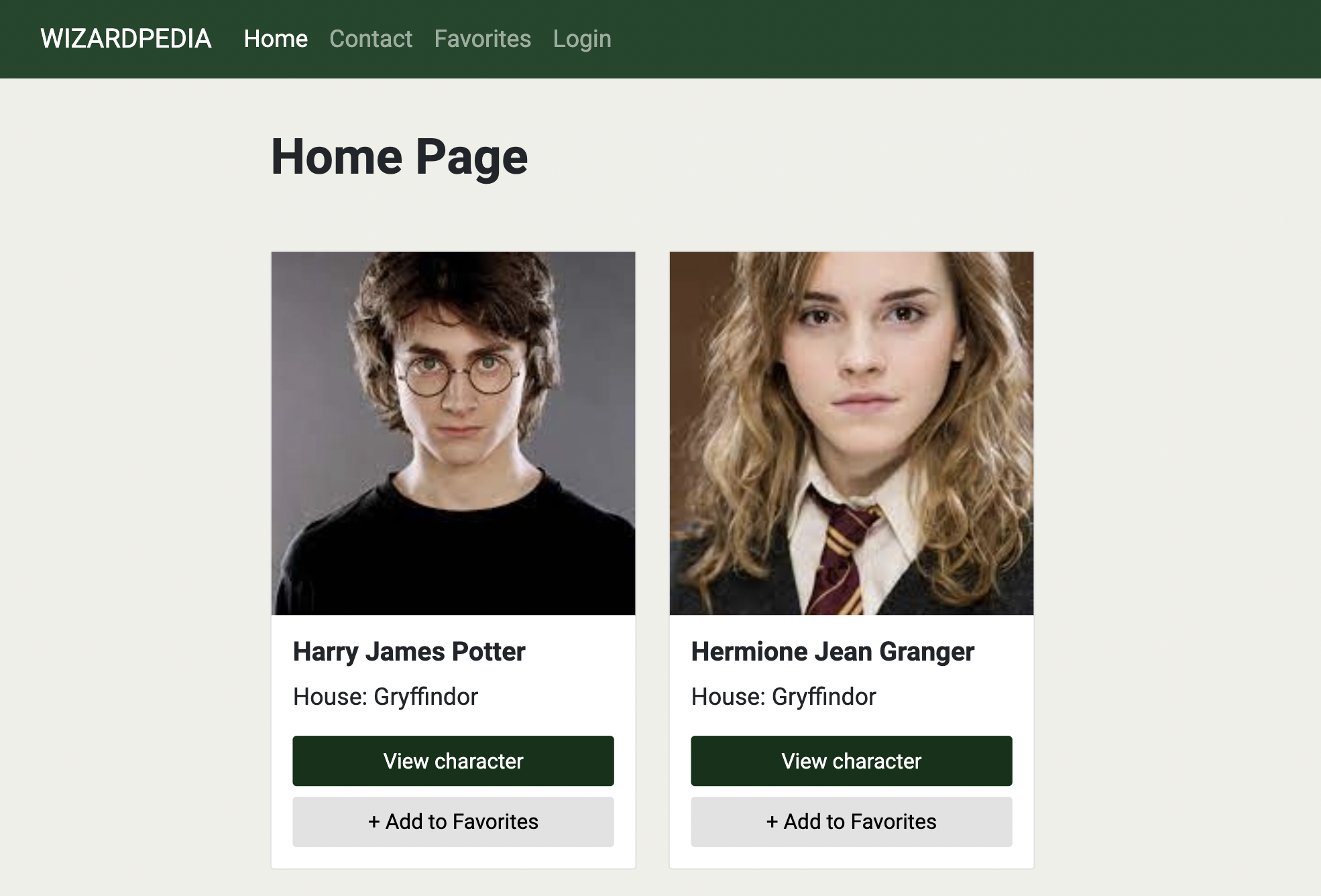Screen dimensions: 1321x896
Task: View Hermione Jean Granger character profile
Action: point(851,760)
